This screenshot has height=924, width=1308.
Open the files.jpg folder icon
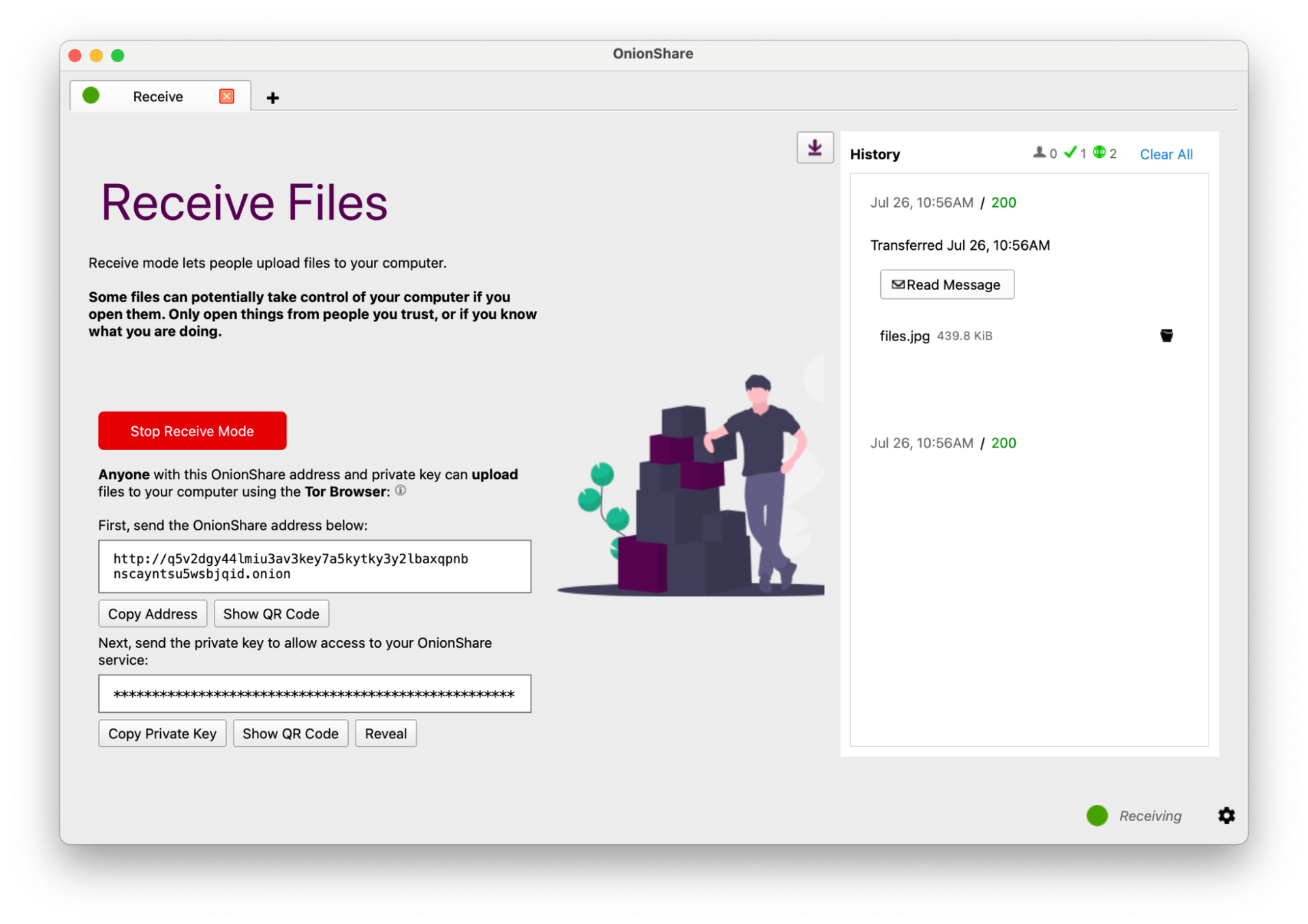coord(1166,335)
